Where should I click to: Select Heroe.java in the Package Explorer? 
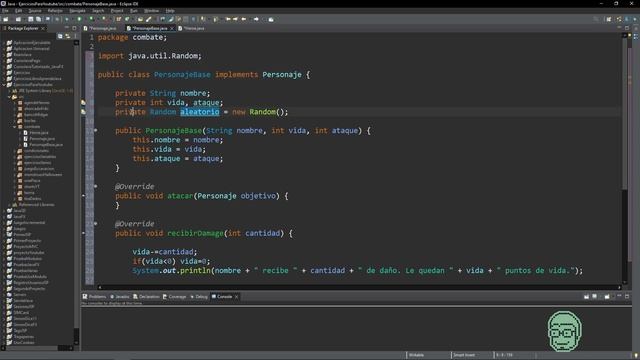[x=36, y=133]
